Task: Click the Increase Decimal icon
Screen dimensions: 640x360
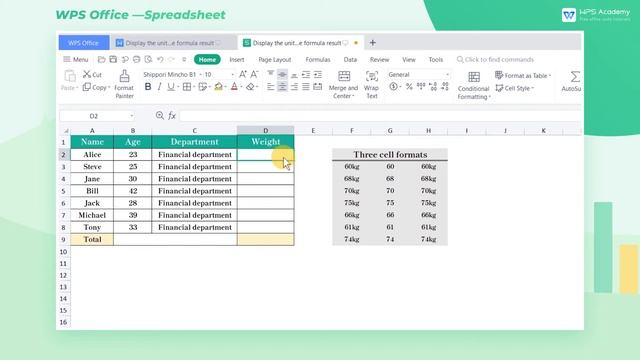Action: tap(433, 87)
